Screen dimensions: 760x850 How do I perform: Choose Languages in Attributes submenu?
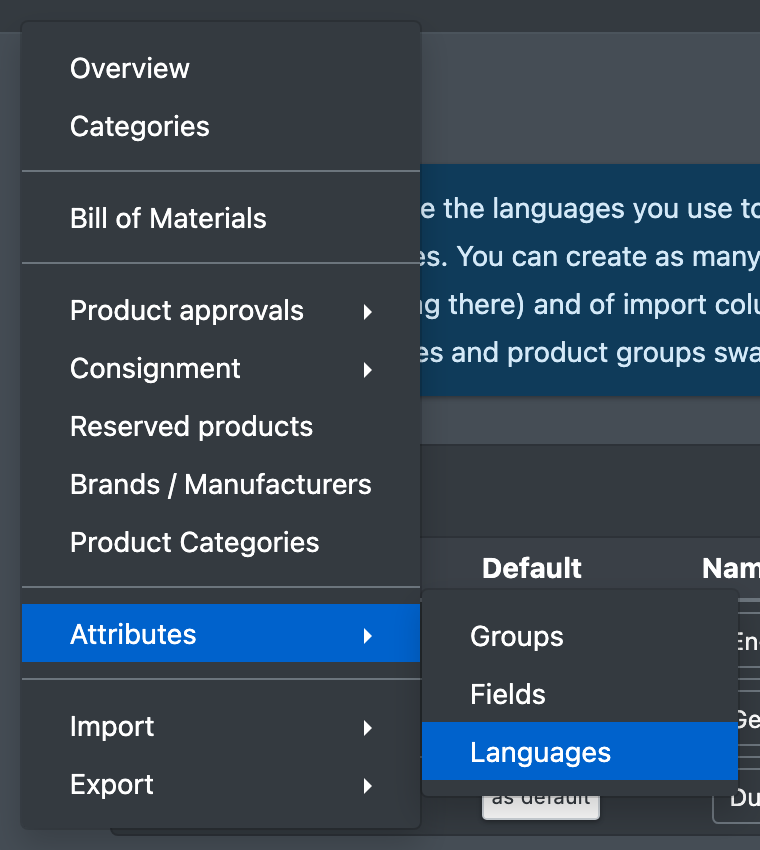click(x=579, y=751)
